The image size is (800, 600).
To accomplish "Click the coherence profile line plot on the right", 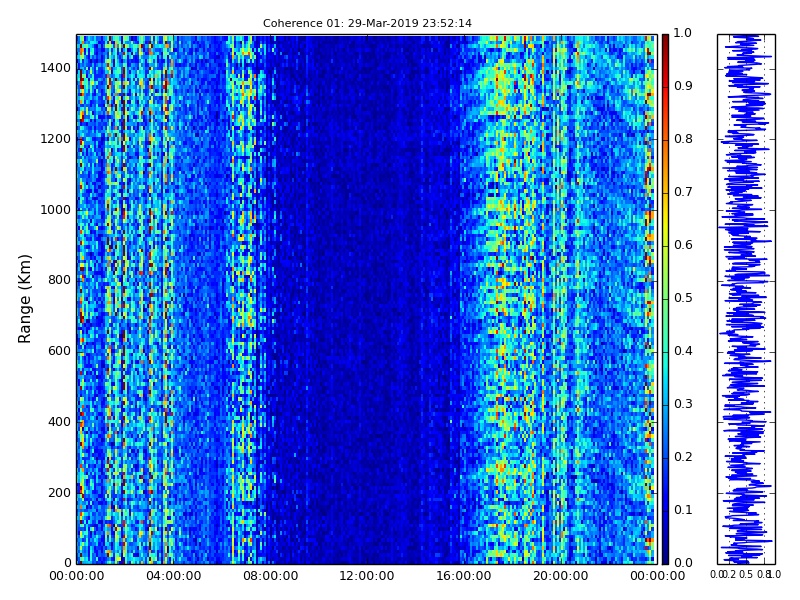I will click(746, 299).
